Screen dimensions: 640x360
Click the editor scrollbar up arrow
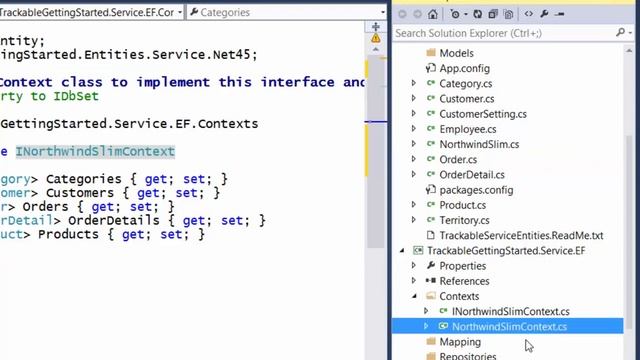point(376,49)
